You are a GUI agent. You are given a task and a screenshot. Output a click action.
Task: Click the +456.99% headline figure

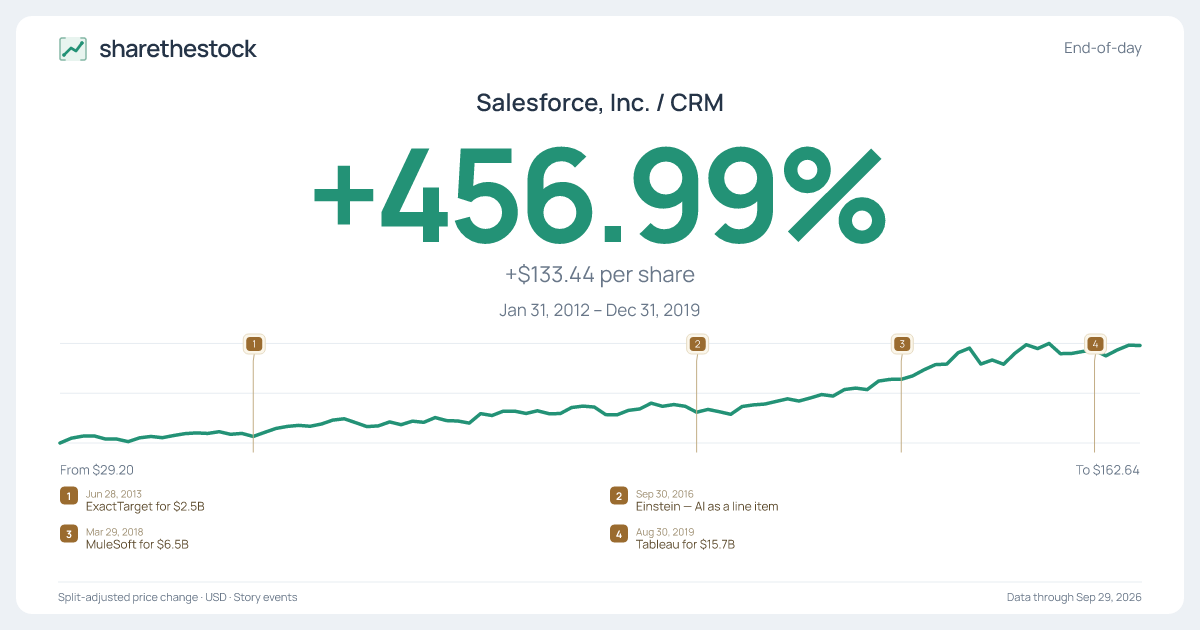pos(600,197)
